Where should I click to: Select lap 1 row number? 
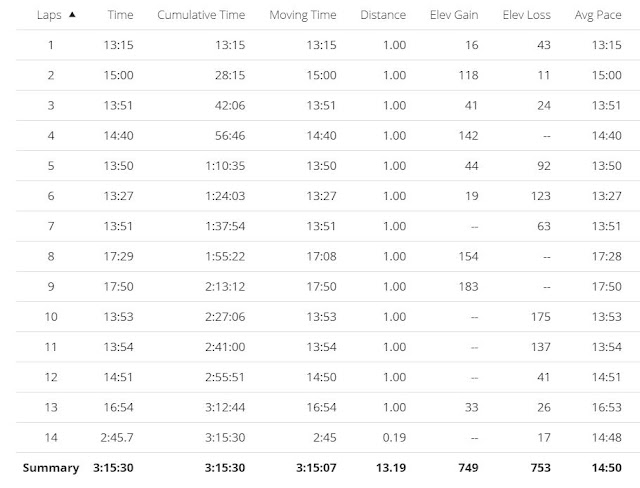coord(51,45)
